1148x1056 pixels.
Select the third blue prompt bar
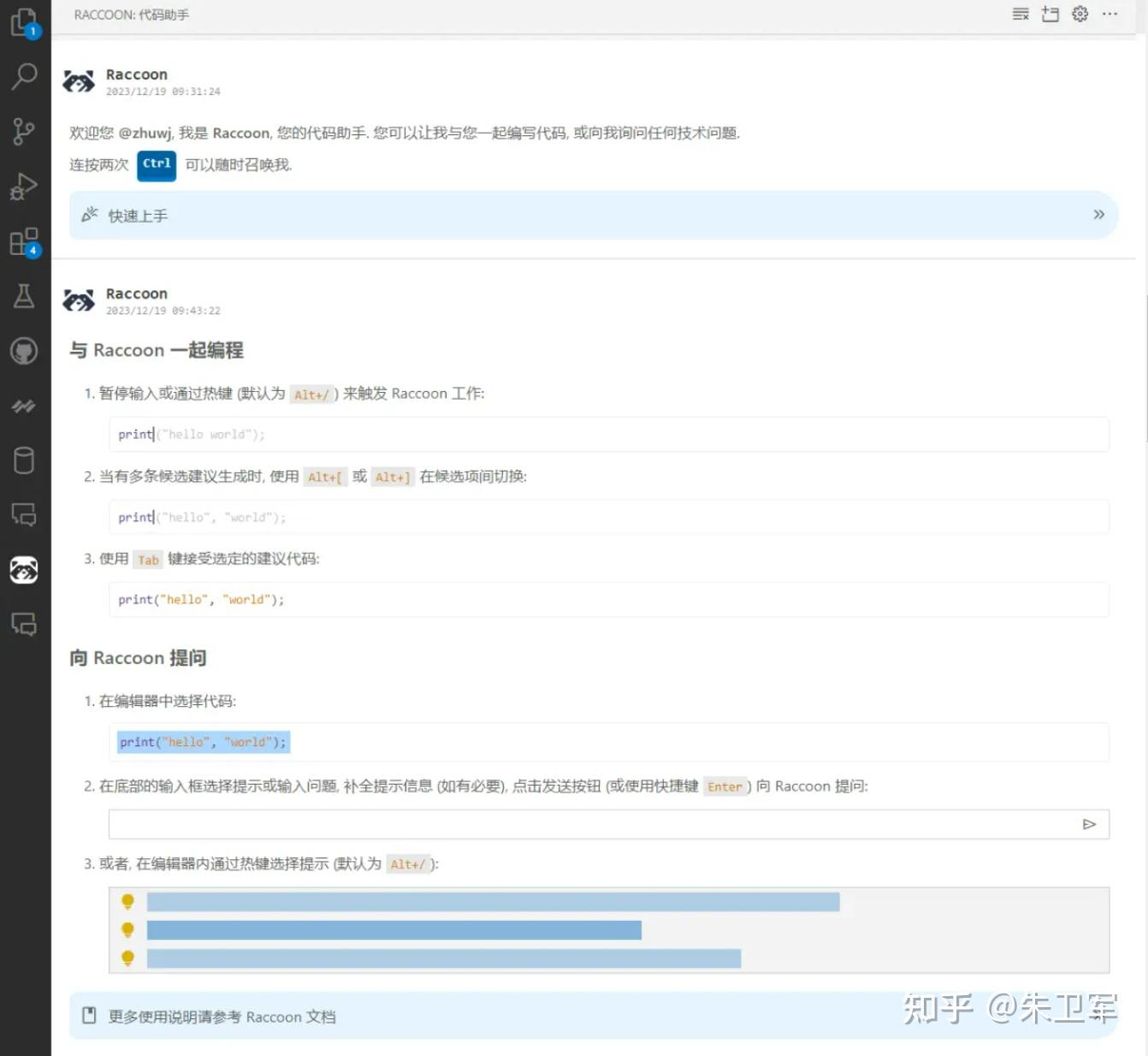444,958
